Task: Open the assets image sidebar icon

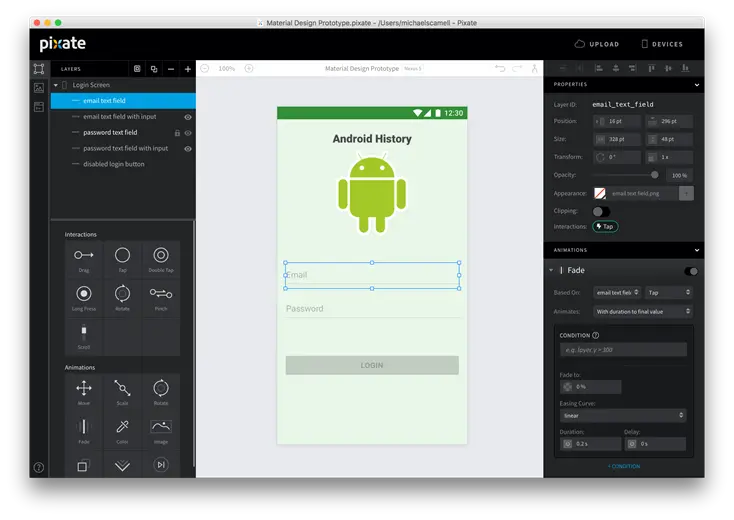Action: (x=39, y=88)
